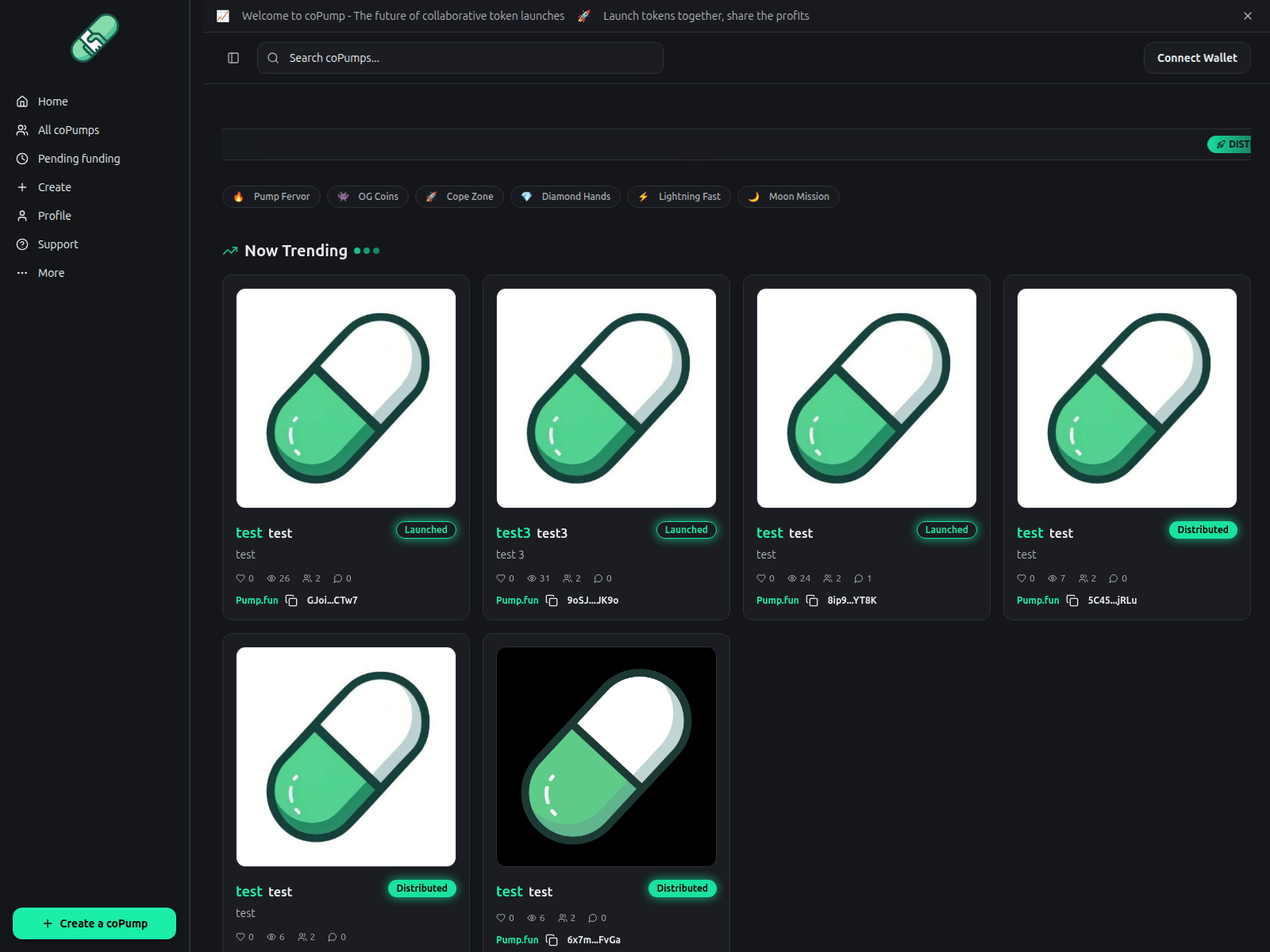Viewport: 1270px width, 952px height.
Task: Click the Connect Wallet button
Action: [1196, 58]
